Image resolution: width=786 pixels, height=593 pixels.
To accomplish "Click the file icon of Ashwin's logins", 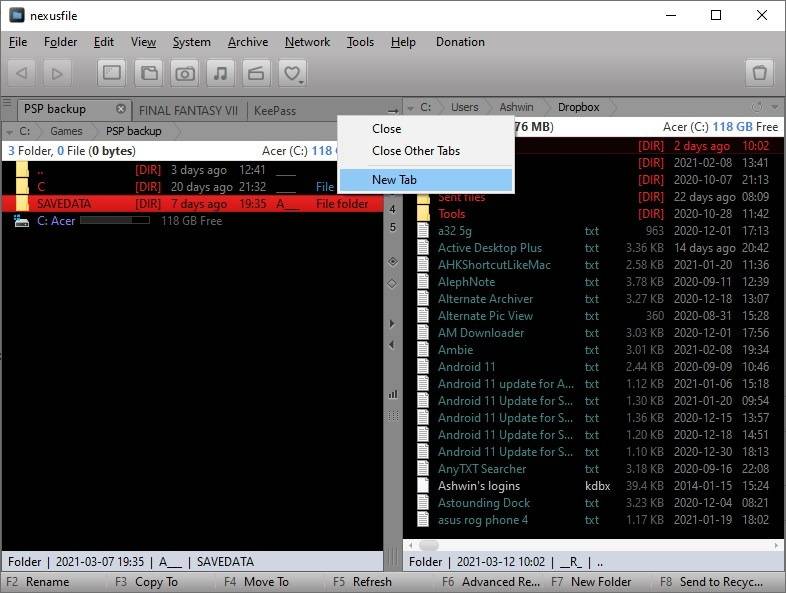I will click(424, 486).
